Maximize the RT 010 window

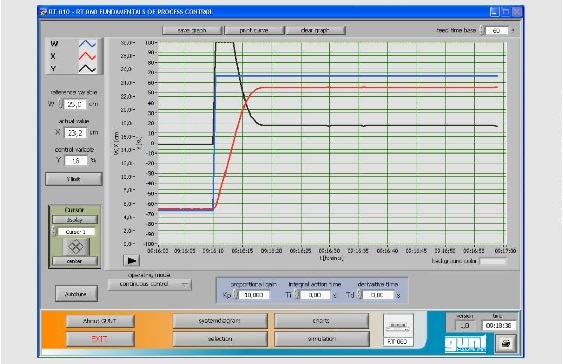506,12
